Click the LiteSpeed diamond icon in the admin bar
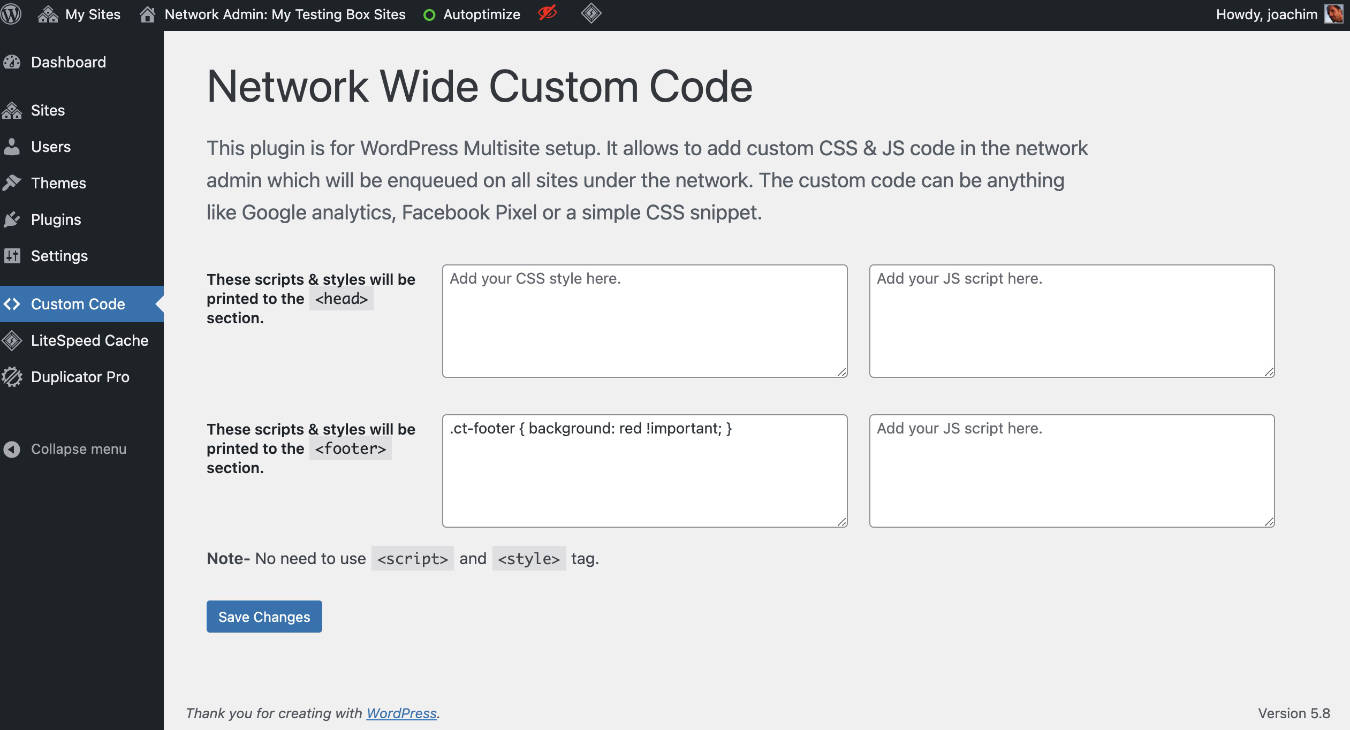 click(590, 14)
